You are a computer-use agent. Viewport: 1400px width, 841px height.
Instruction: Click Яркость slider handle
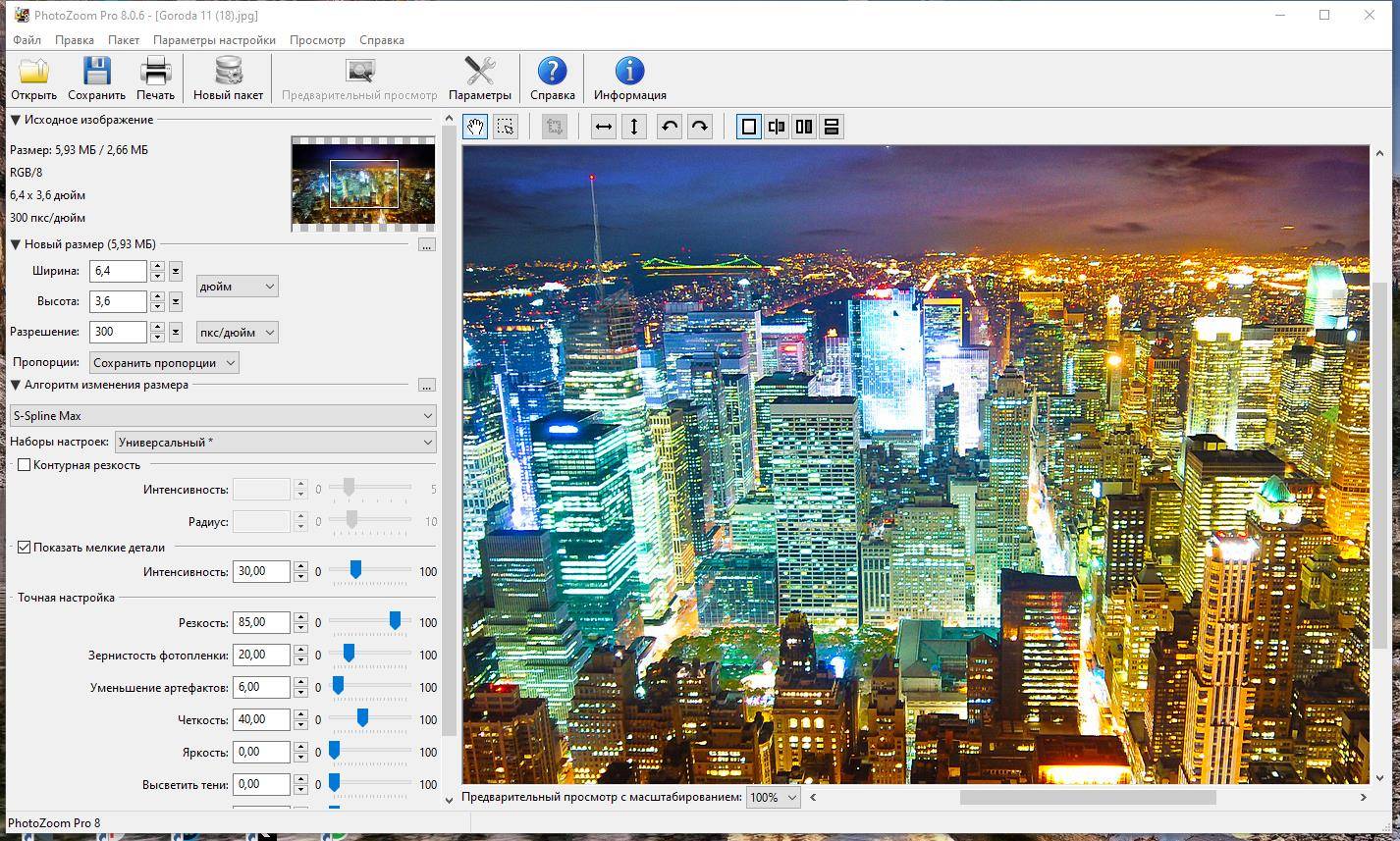[334, 752]
